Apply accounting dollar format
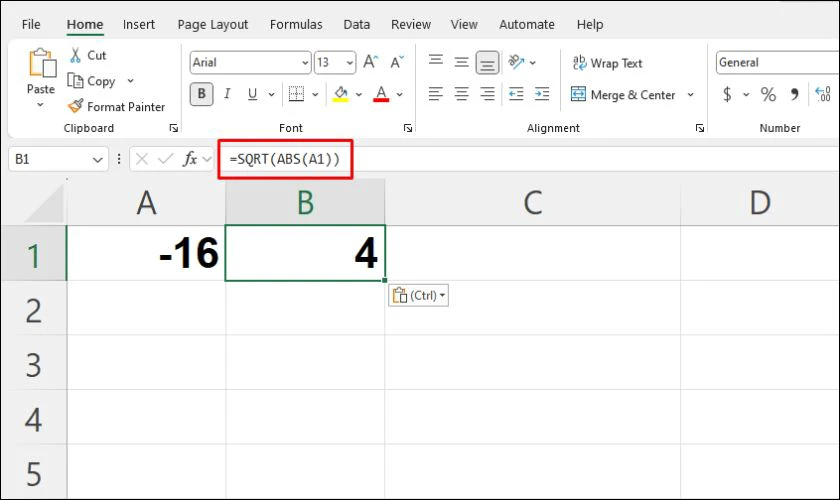The width and height of the screenshot is (840, 500). pyautogui.click(x=727, y=94)
